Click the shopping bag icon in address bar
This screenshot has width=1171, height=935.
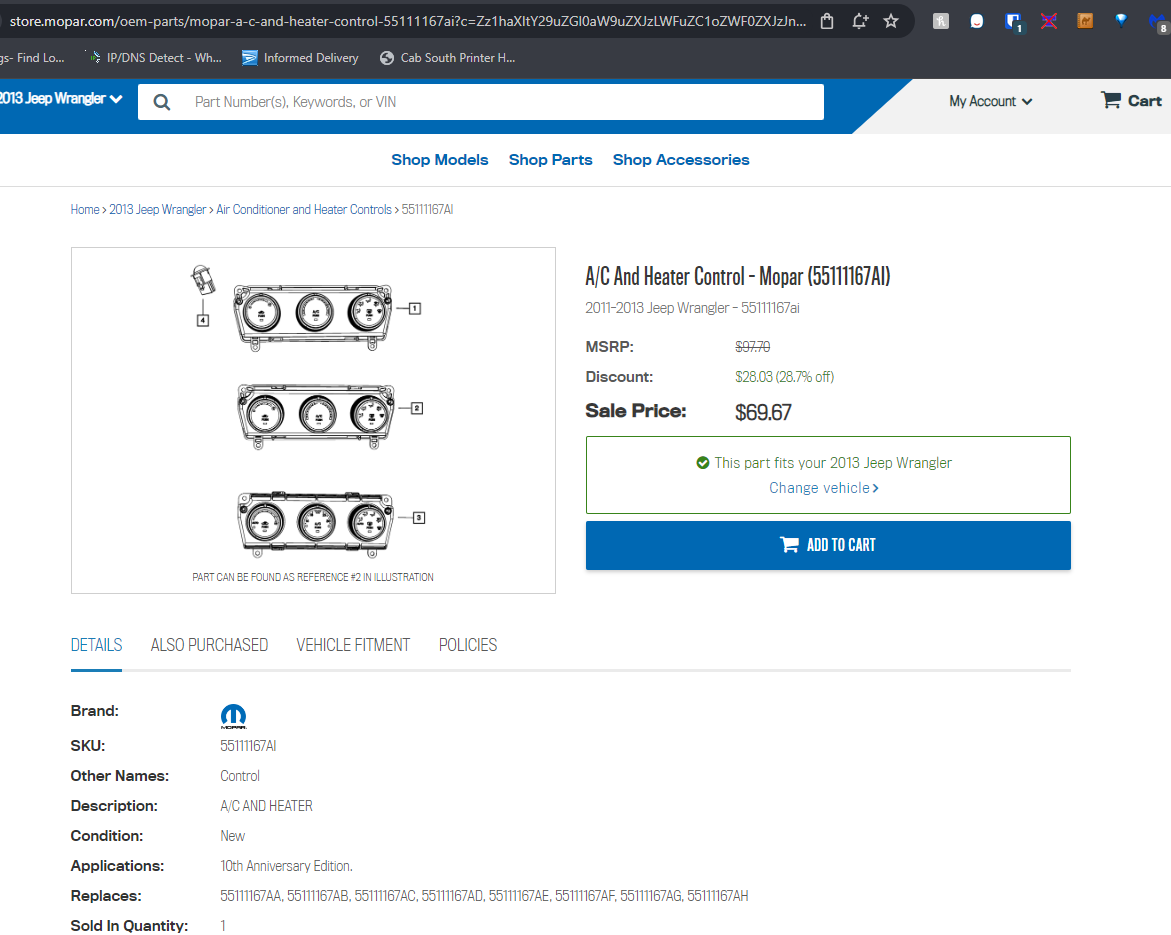[x=826, y=21]
